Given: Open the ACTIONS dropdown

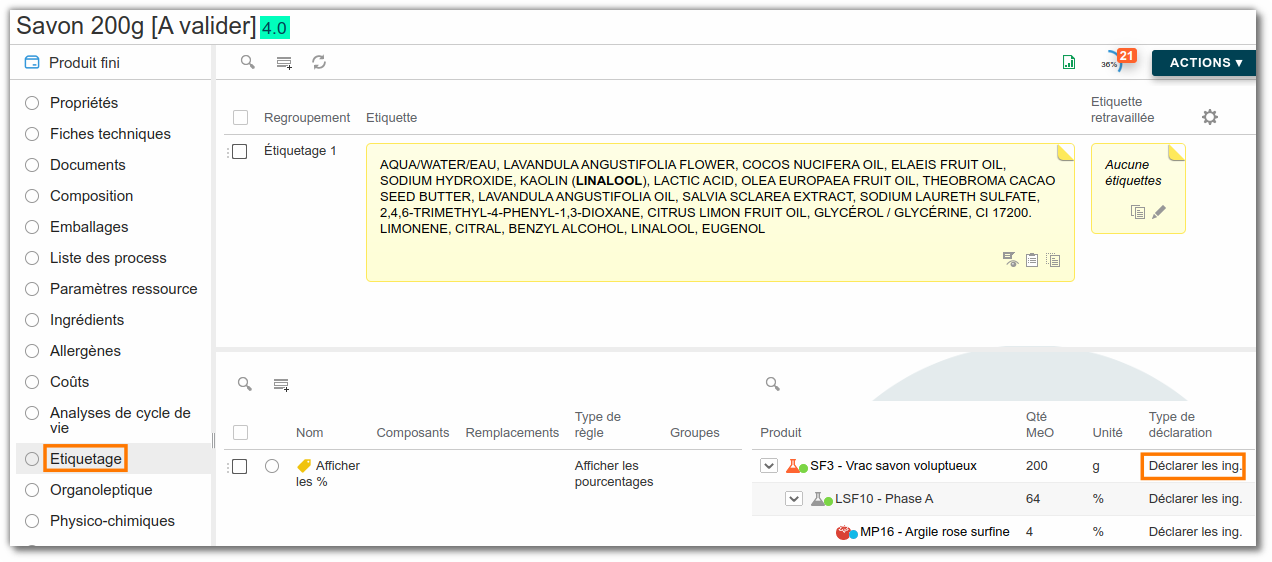Looking at the screenshot, I should pyautogui.click(x=1204, y=63).
